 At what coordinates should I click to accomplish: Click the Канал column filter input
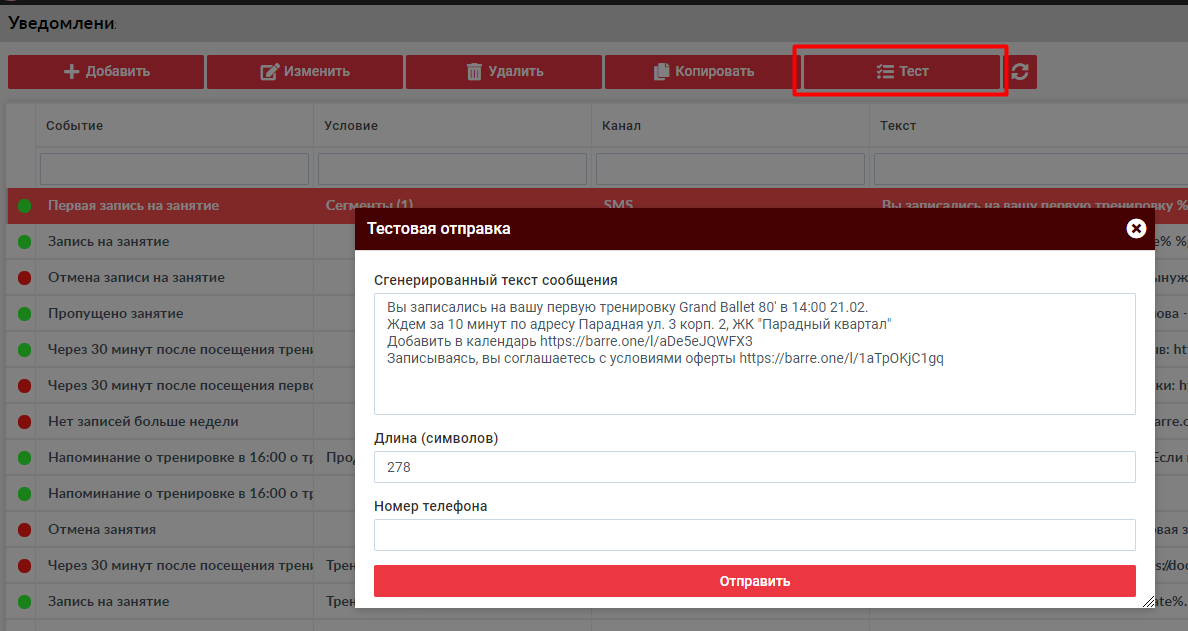coord(730,169)
